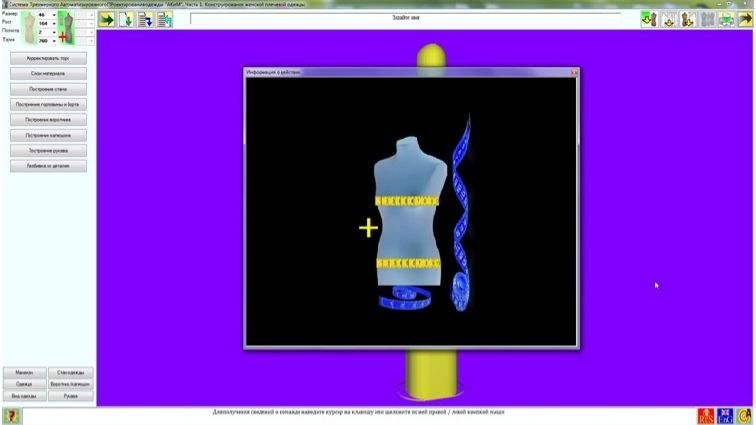756x425 pixels.
Task: Switch to Russian with the red RUS icon
Action: [x=706, y=416]
